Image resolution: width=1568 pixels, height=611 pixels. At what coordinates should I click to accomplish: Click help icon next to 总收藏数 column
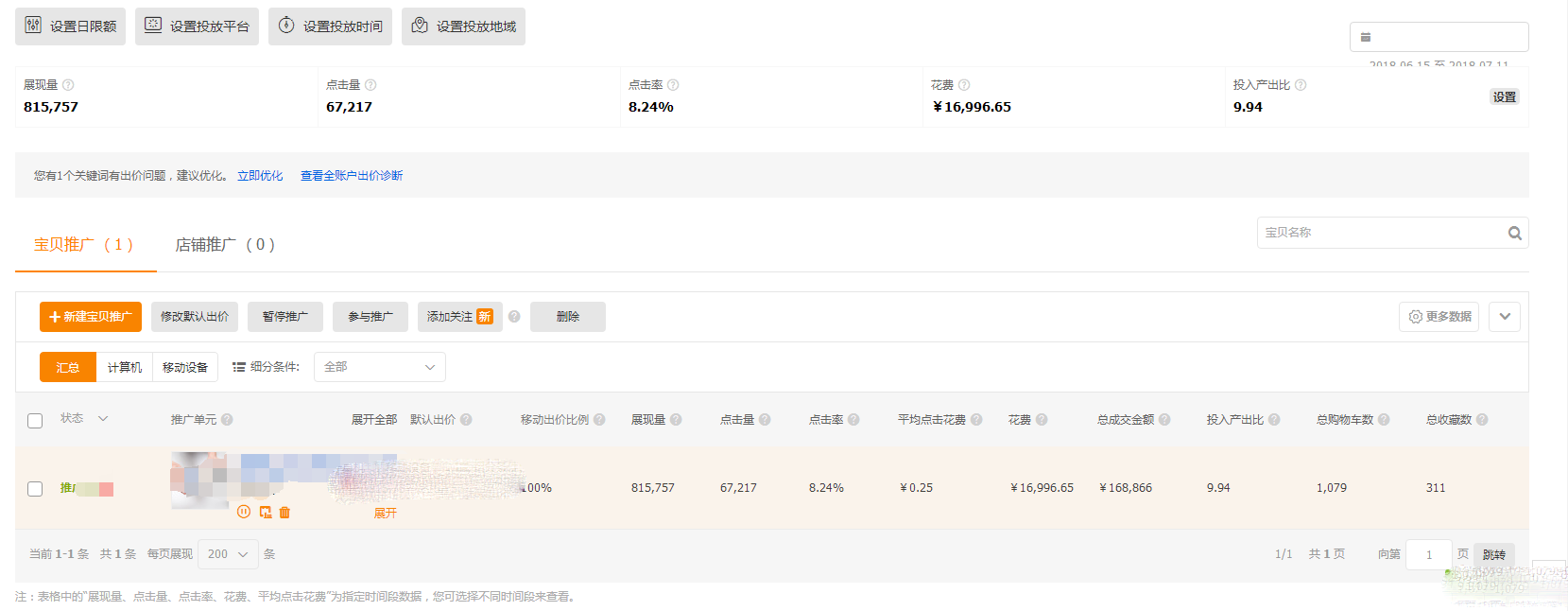click(1482, 420)
